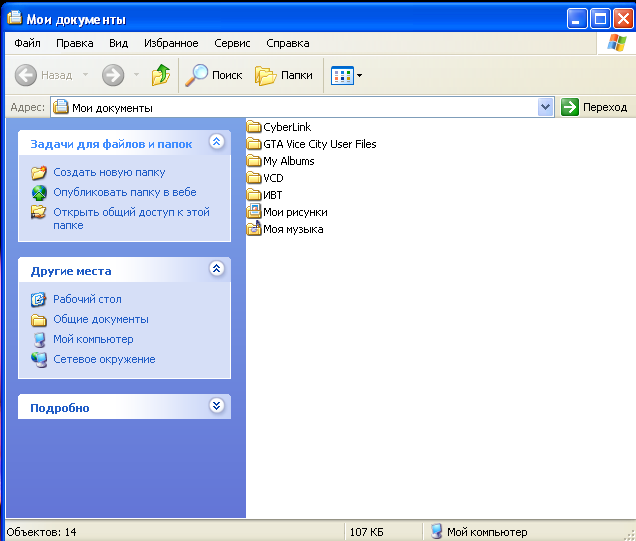Click the GTA Vice City User Files name
This screenshot has height=541, width=636.
[320, 144]
